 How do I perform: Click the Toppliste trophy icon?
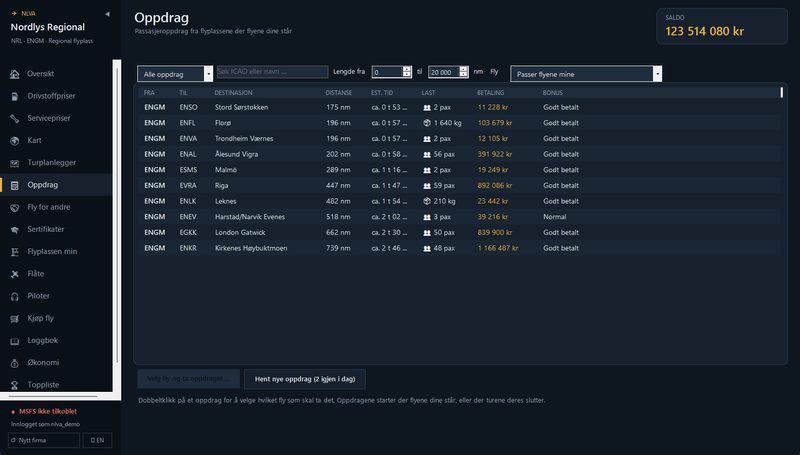coord(15,385)
